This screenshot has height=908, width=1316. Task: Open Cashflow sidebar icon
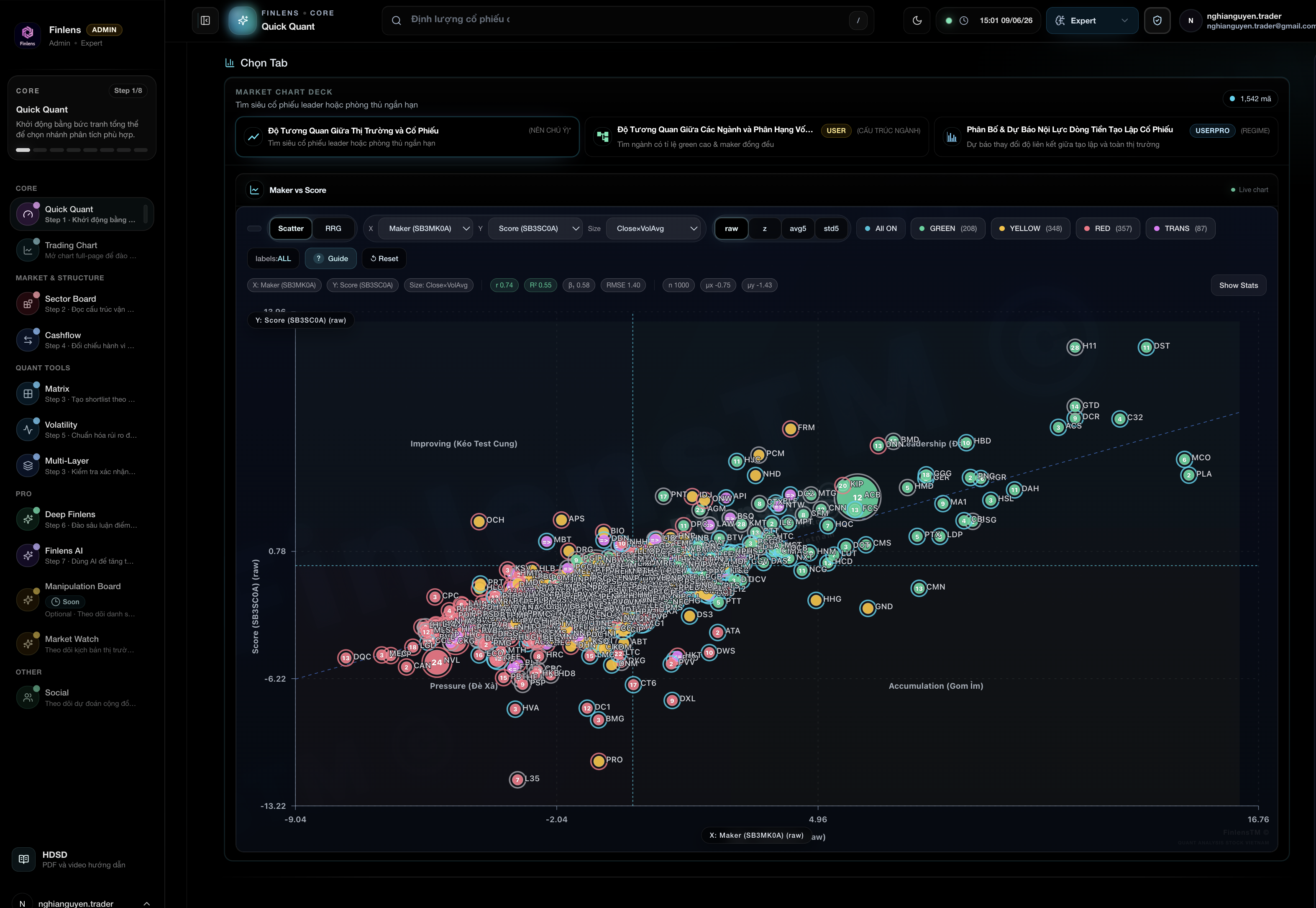click(28, 340)
